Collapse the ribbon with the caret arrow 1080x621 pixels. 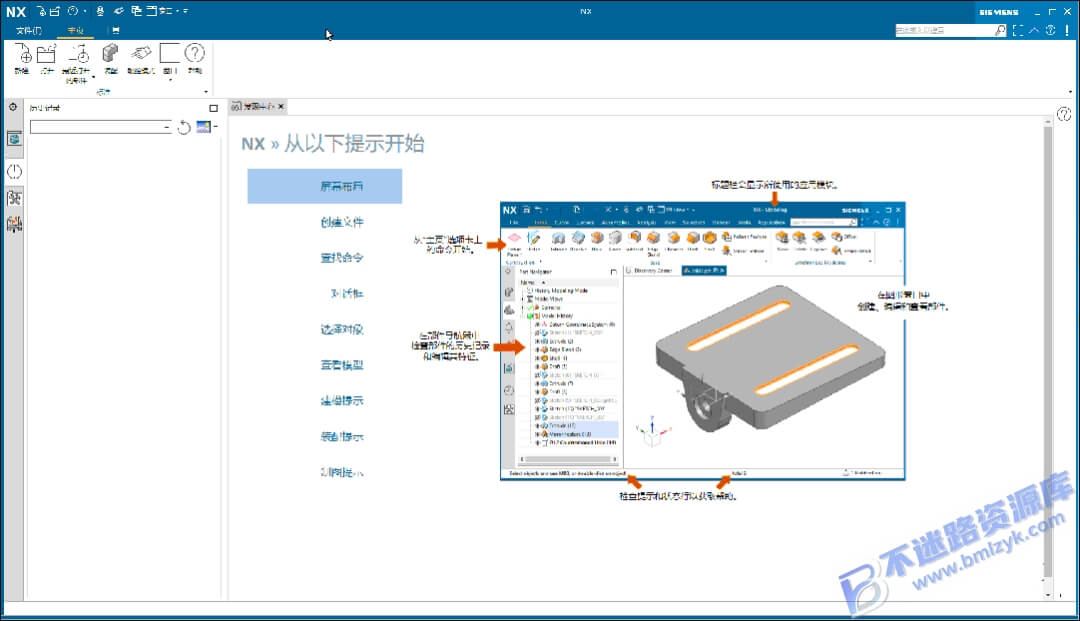pyautogui.click(x=1034, y=30)
